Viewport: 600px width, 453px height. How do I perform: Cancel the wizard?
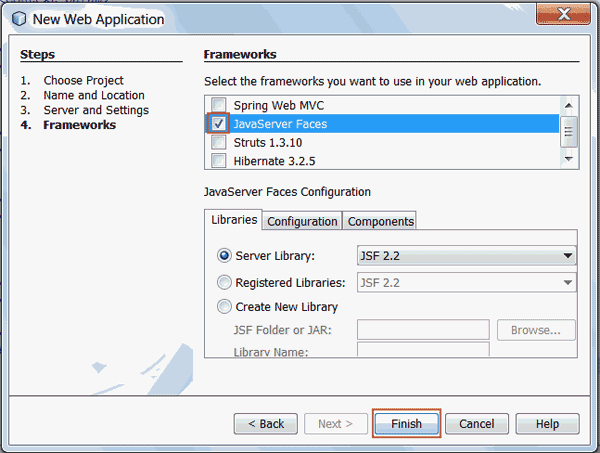(477, 424)
